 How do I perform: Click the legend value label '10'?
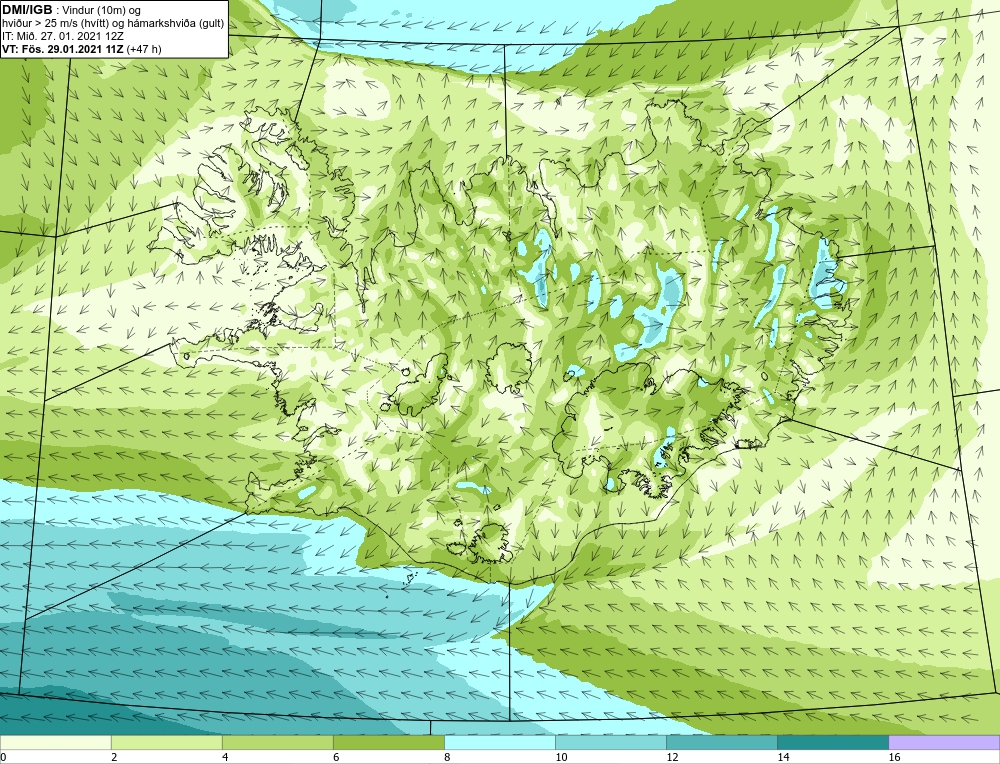click(x=561, y=757)
